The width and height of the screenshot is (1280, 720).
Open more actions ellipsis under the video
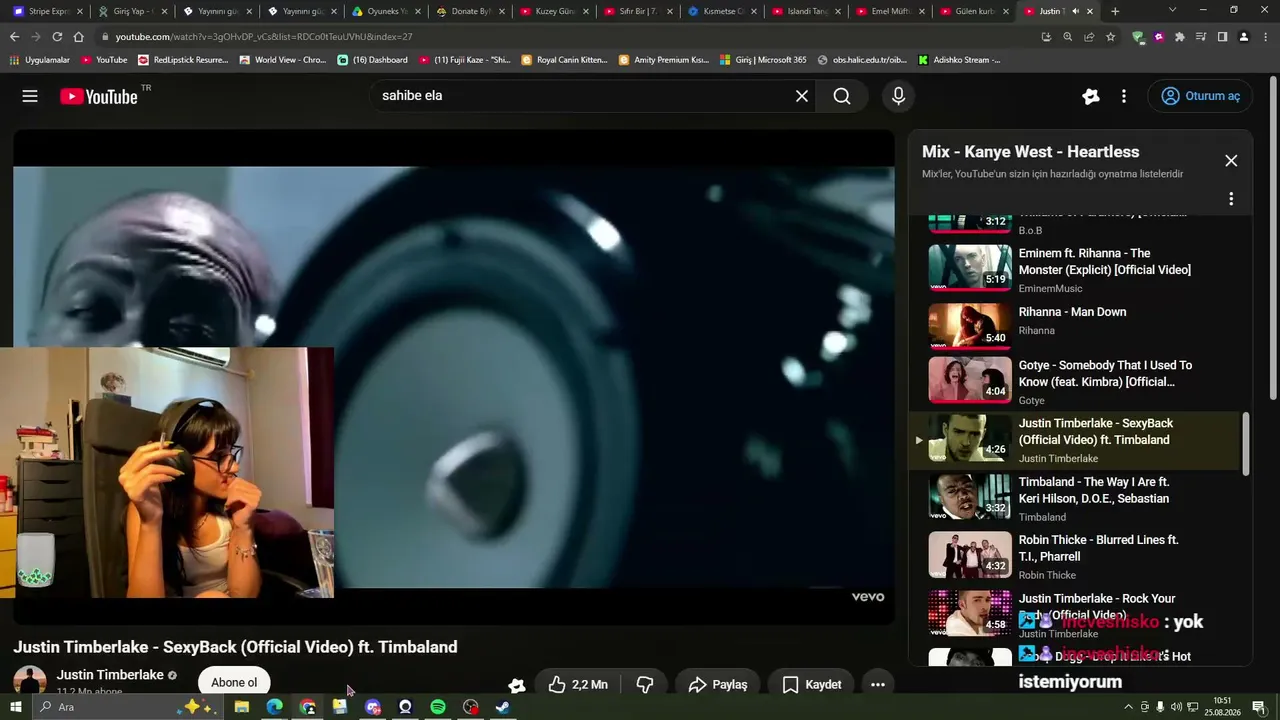click(878, 685)
